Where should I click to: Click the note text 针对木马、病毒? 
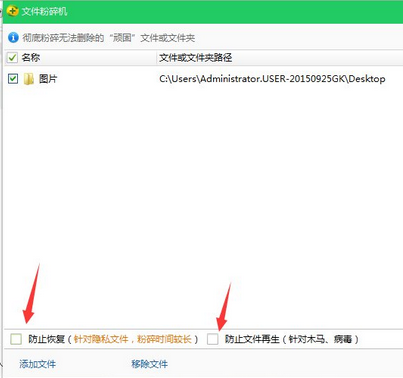320,339
